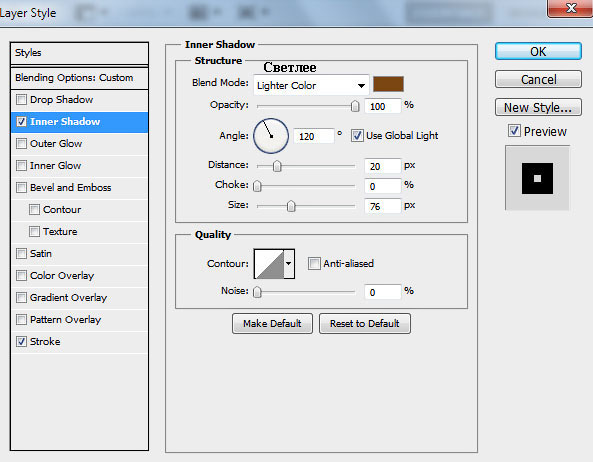Click the Make Default button
Screen dimensions: 593x462
click(x=272, y=324)
